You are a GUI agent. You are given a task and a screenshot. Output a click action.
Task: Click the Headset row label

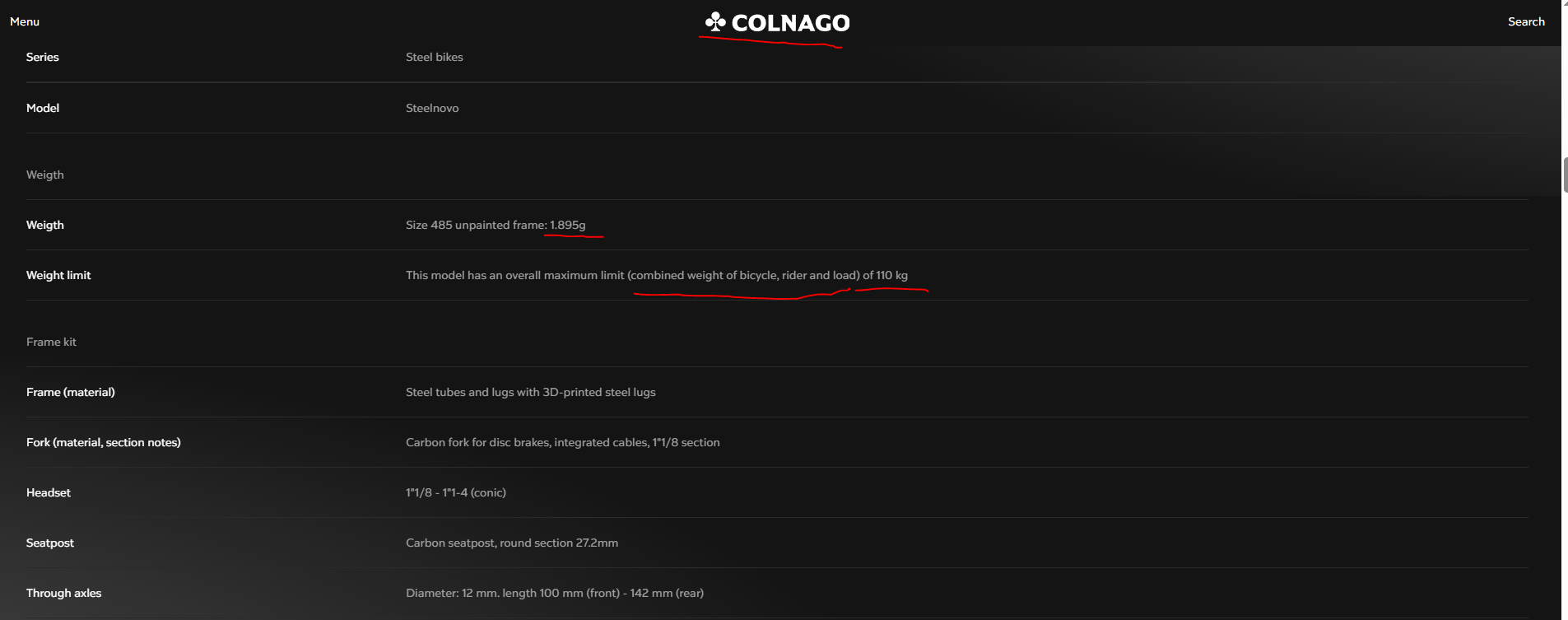point(49,492)
